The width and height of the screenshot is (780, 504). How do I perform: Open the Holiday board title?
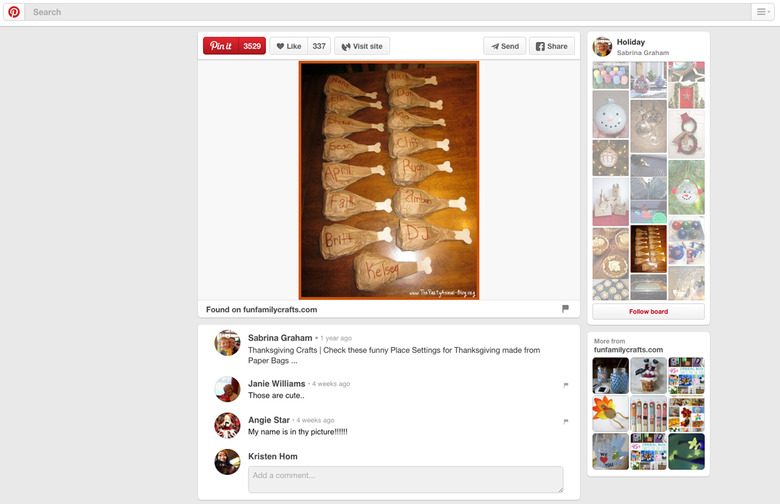coord(631,42)
